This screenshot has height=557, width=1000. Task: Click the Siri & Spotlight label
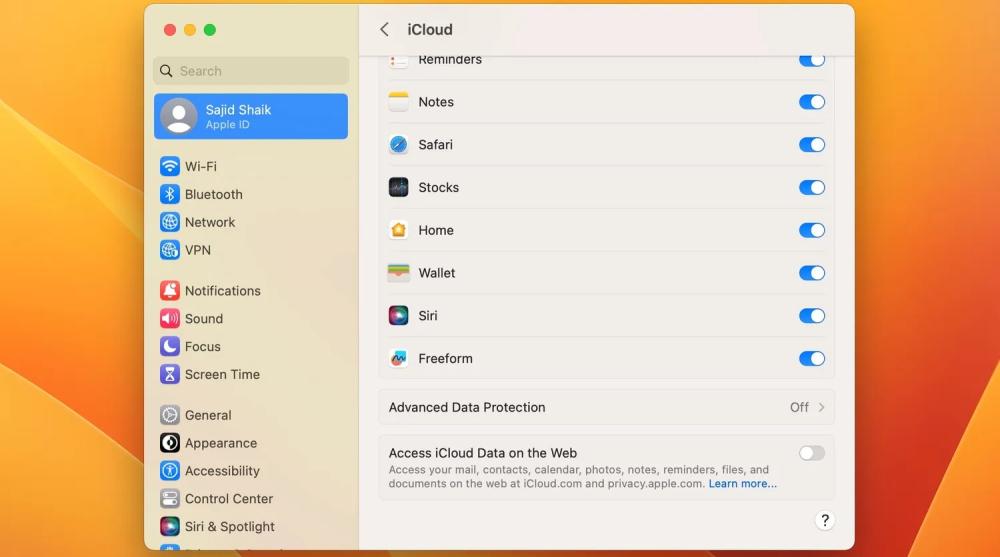tap(230, 526)
